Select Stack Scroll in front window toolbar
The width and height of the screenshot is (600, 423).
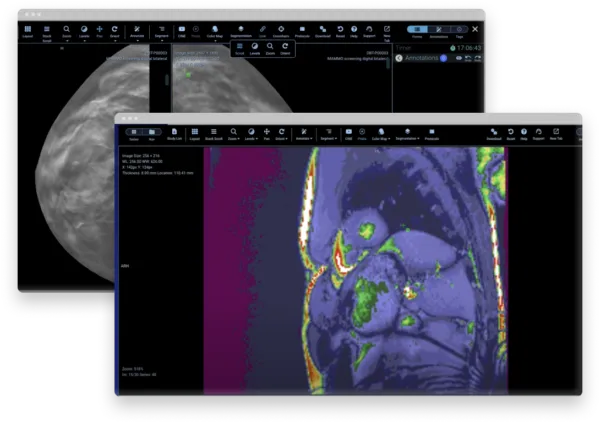click(214, 134)
